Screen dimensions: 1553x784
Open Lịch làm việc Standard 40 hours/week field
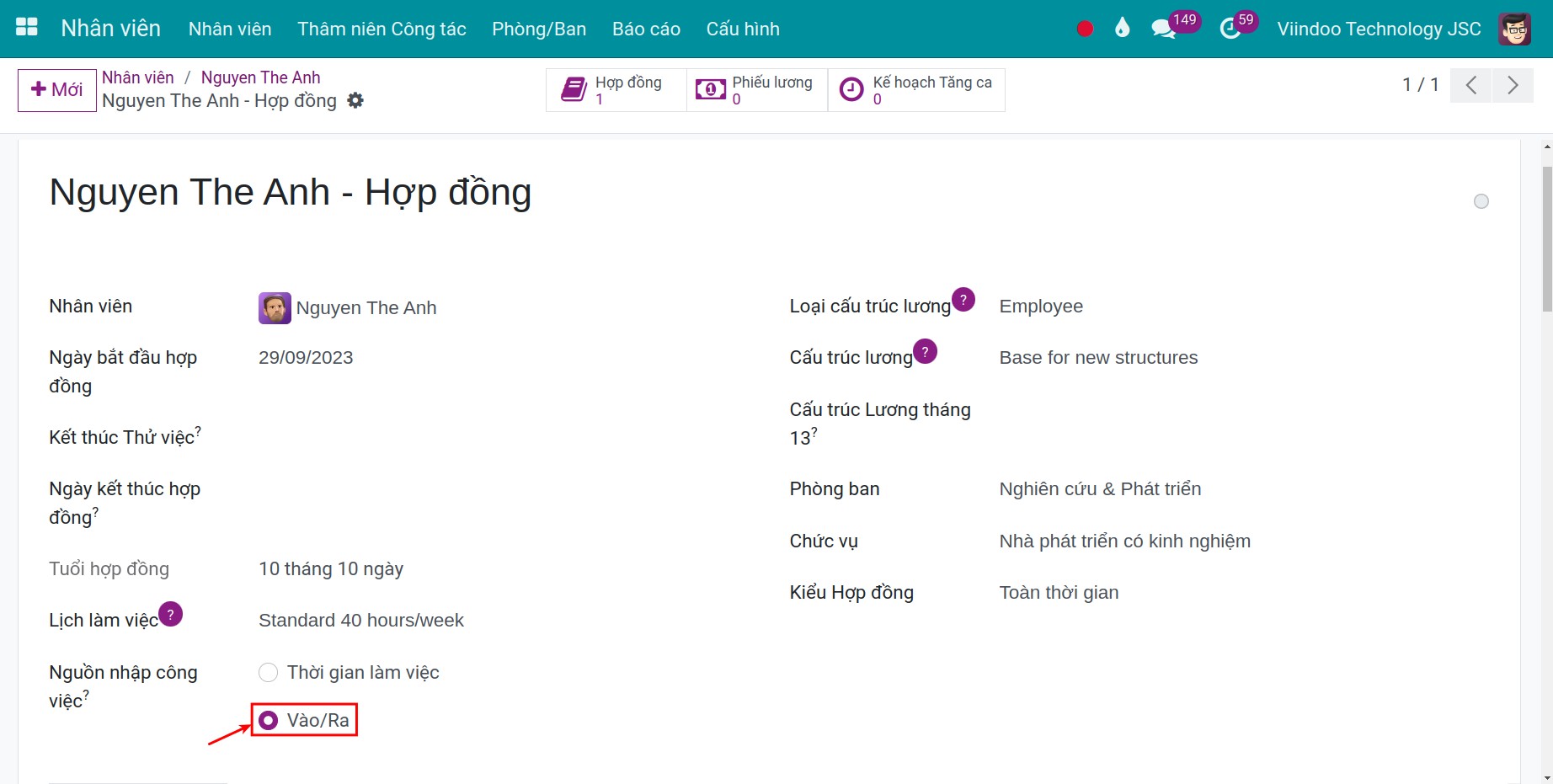pos(361,621)
